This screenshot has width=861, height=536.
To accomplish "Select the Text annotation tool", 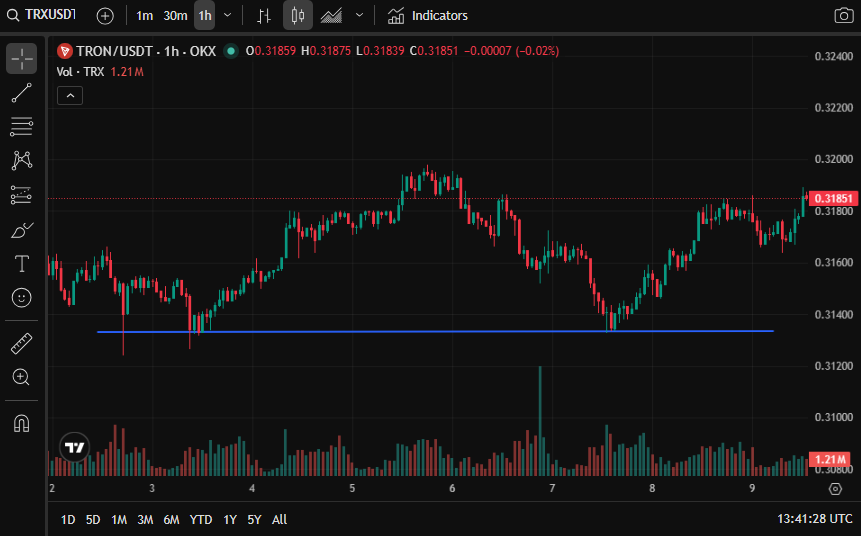I will point(21,264).
